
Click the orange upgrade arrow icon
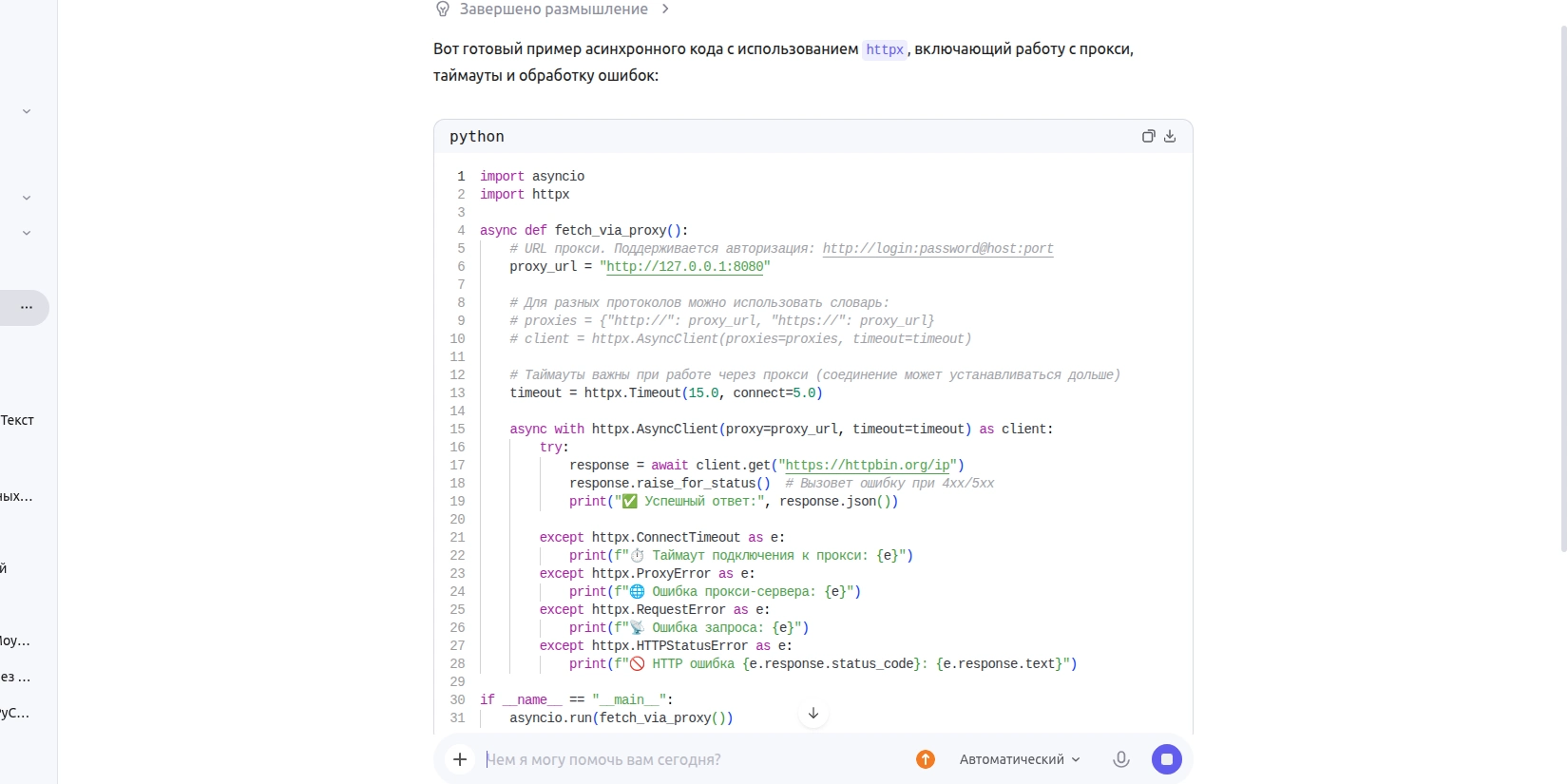(926, 759)
